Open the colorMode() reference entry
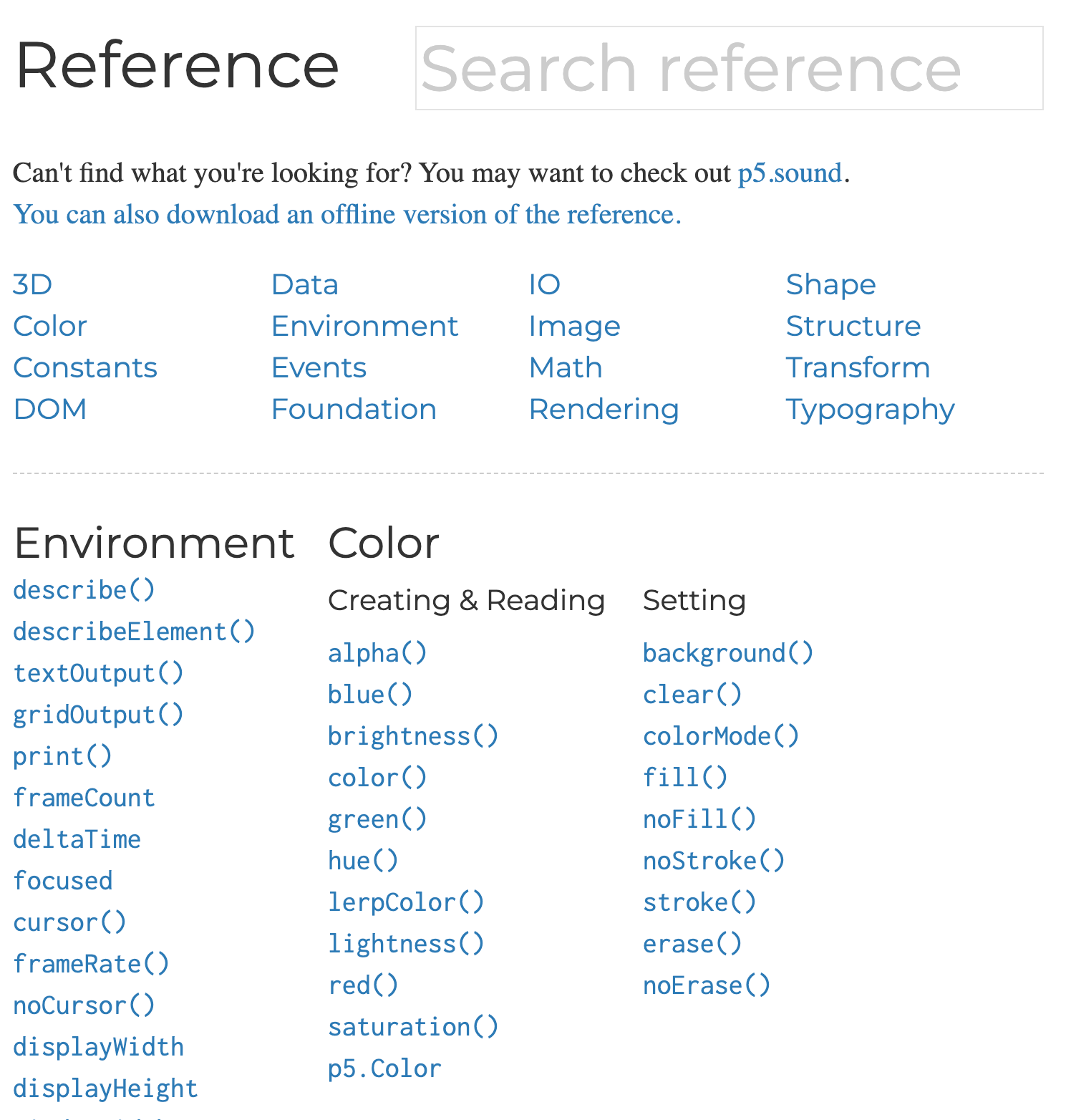This screenshot has height=1120, width=1071. pos(720,736)
